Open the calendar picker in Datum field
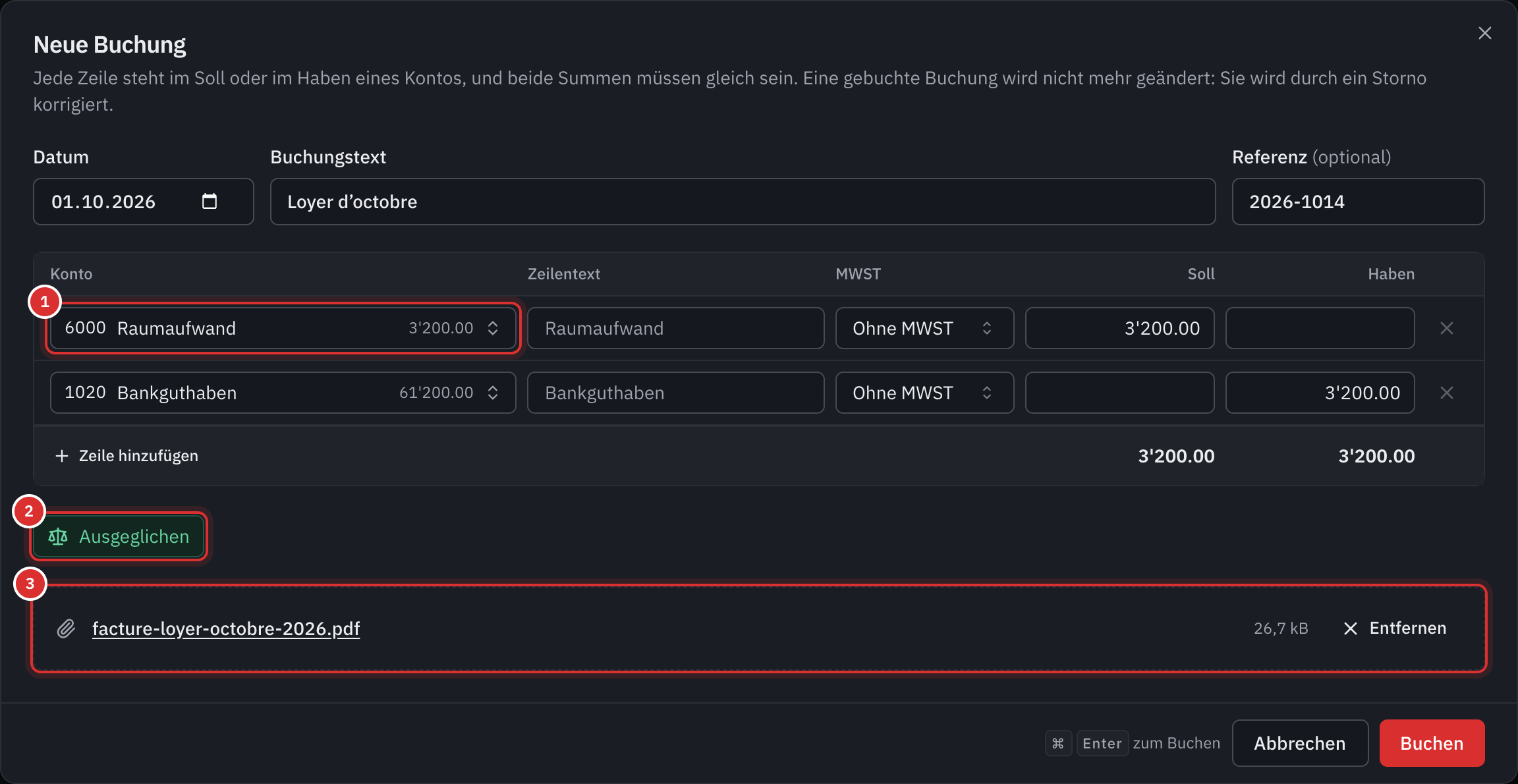This screenshot has width=1518, height=784. (210, 202)
